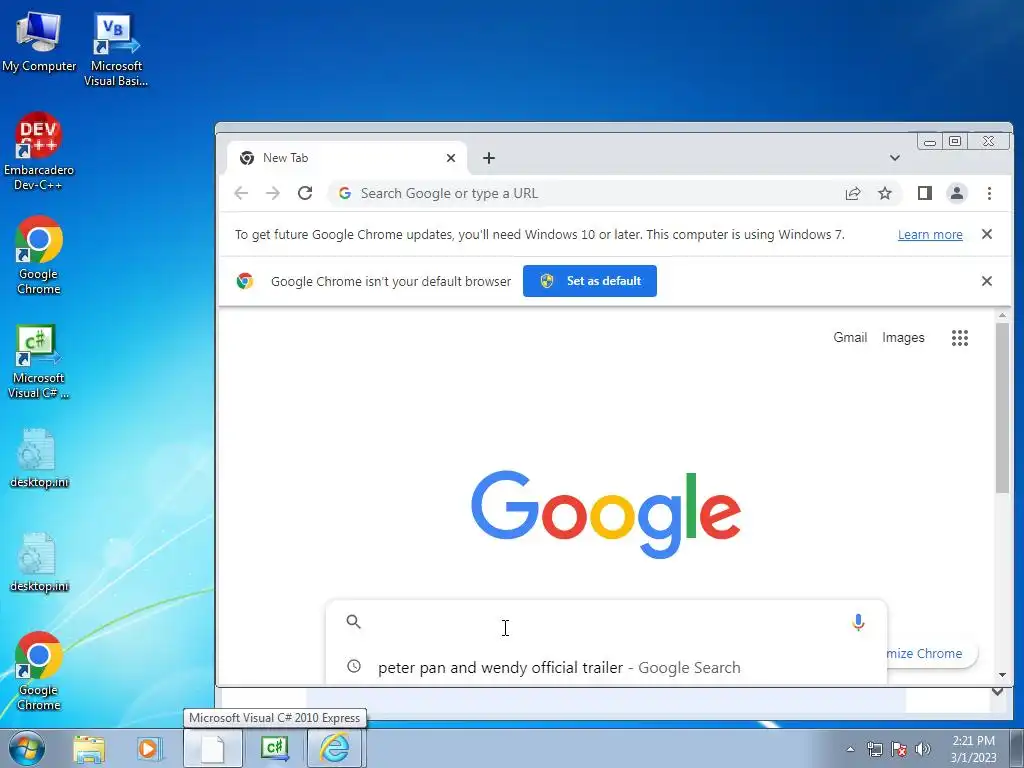Image resolution: width=1024 pixels, height=768 pixels.
Task: Pick the peter pan and wendy suggestion
Action: 606,667
